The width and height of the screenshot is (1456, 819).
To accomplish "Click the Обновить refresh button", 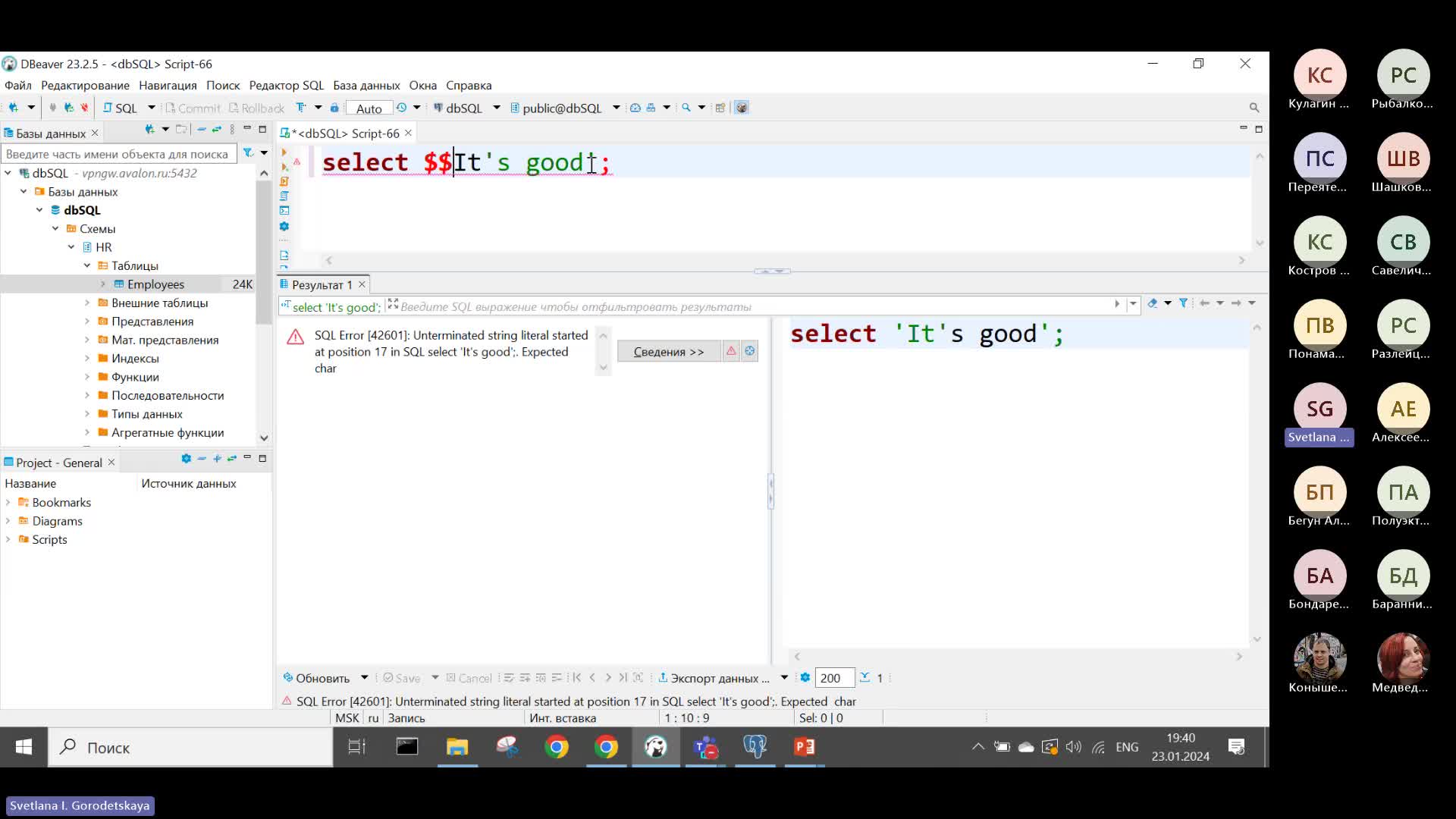I will (316, 677).
